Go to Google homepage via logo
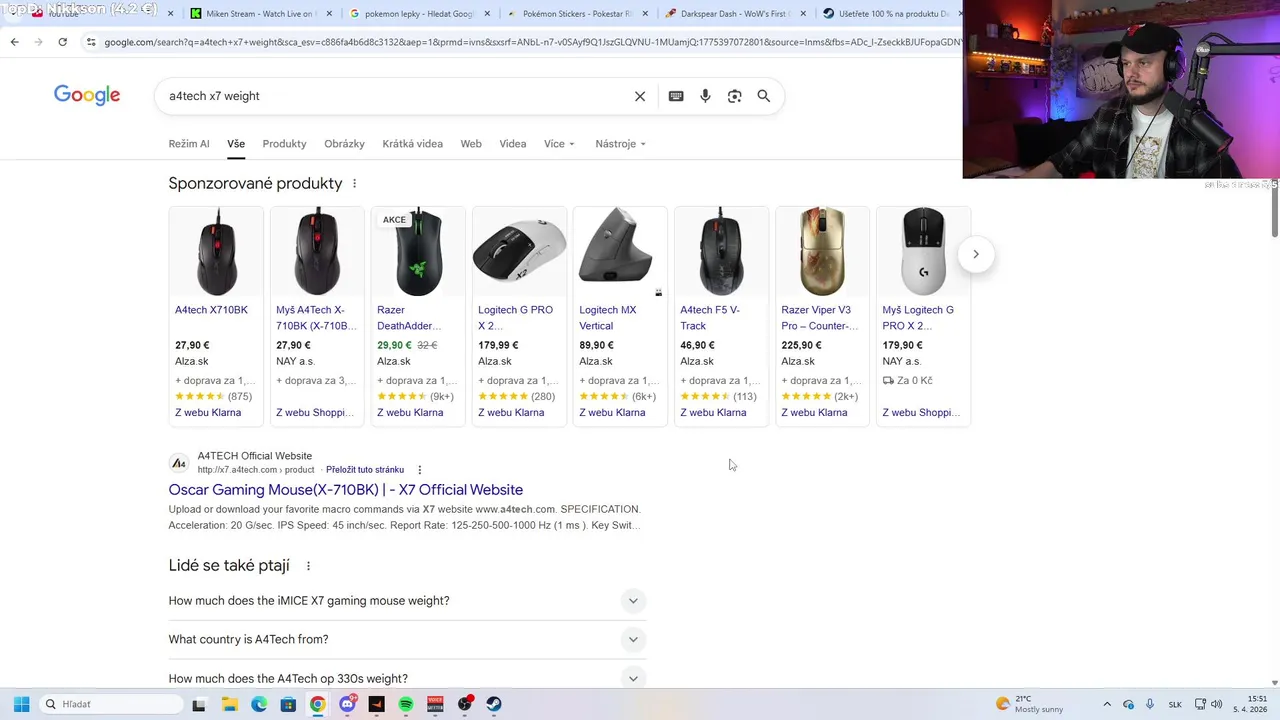1280x720 pixels. coord(87,95)
